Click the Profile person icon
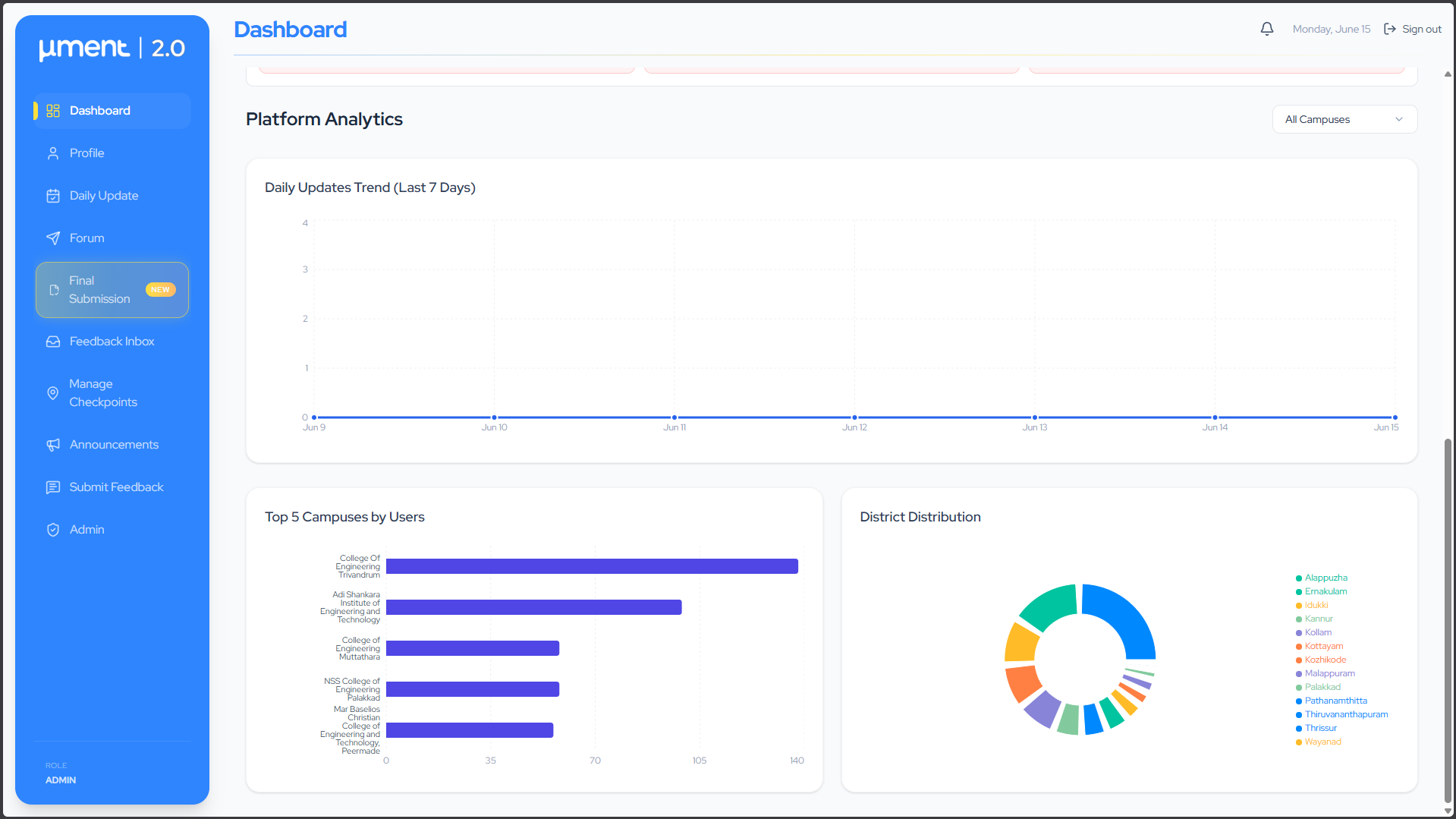 53,153
